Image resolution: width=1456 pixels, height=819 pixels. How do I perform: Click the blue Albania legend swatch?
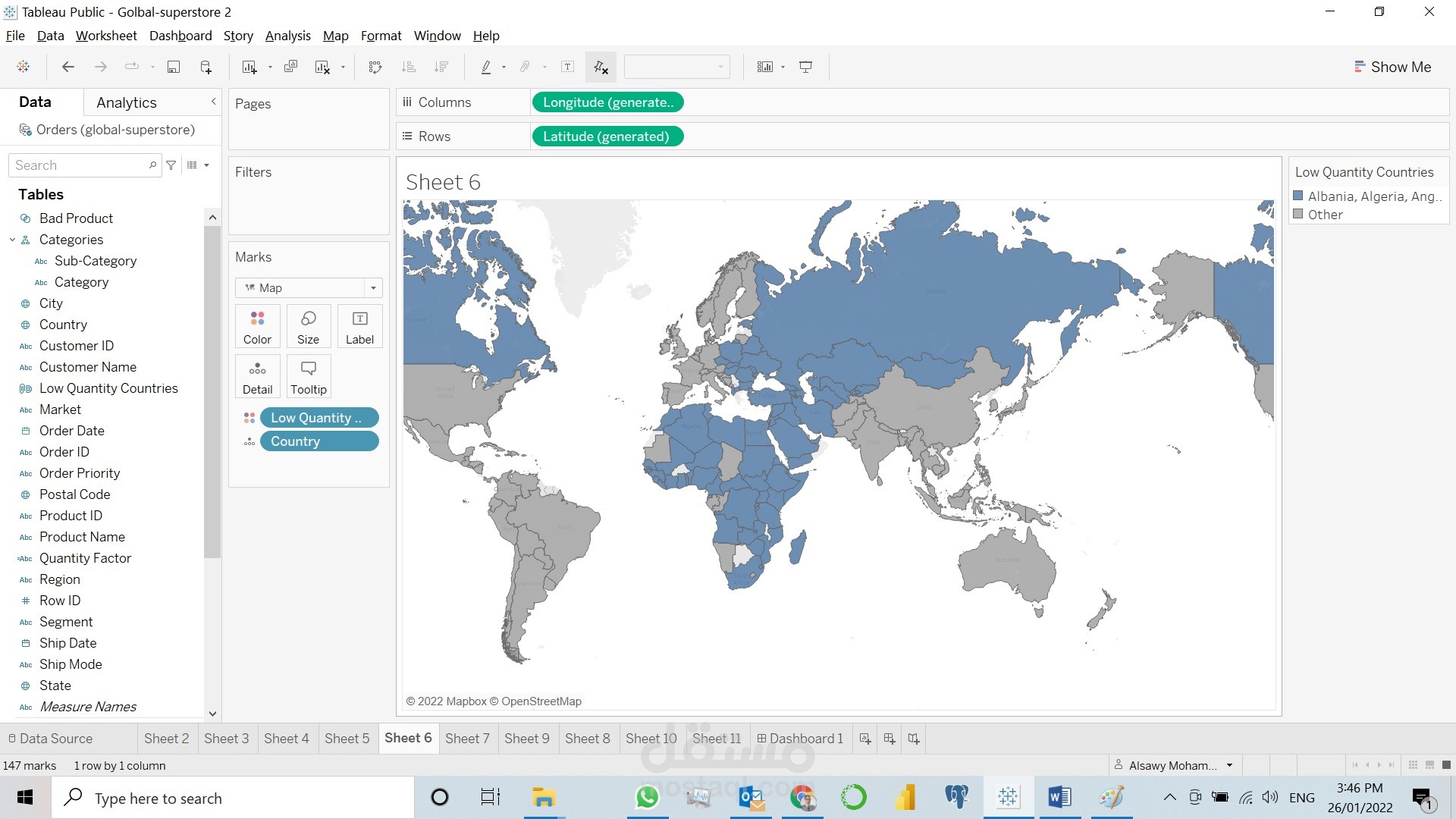click(x=1298, y=196)
